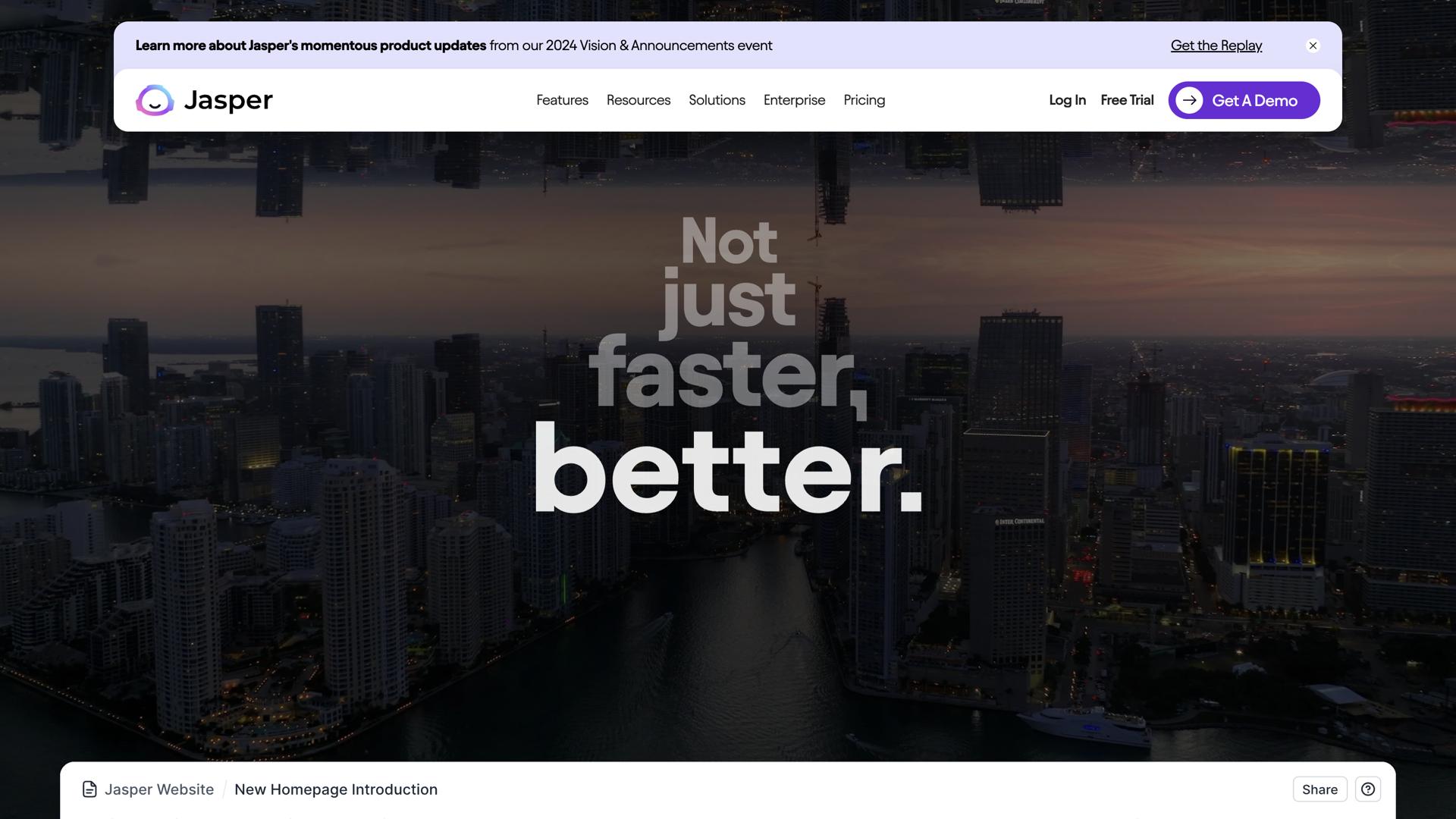Screen dimensions: 1456x819
Task: Select the Jasper Website breadcrumb
Action: 159,789
